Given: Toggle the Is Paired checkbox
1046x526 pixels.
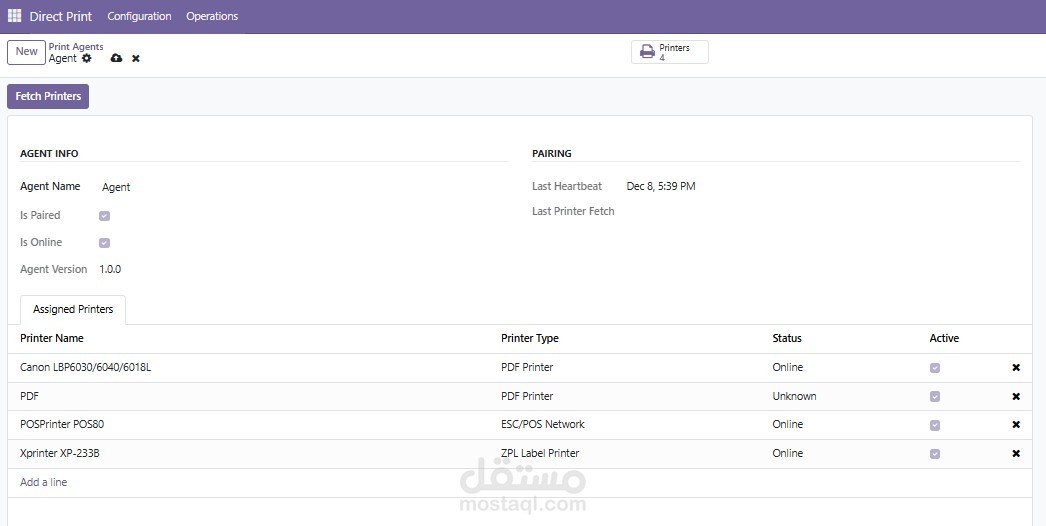Looking at the screenshot, I should [104, 216].
